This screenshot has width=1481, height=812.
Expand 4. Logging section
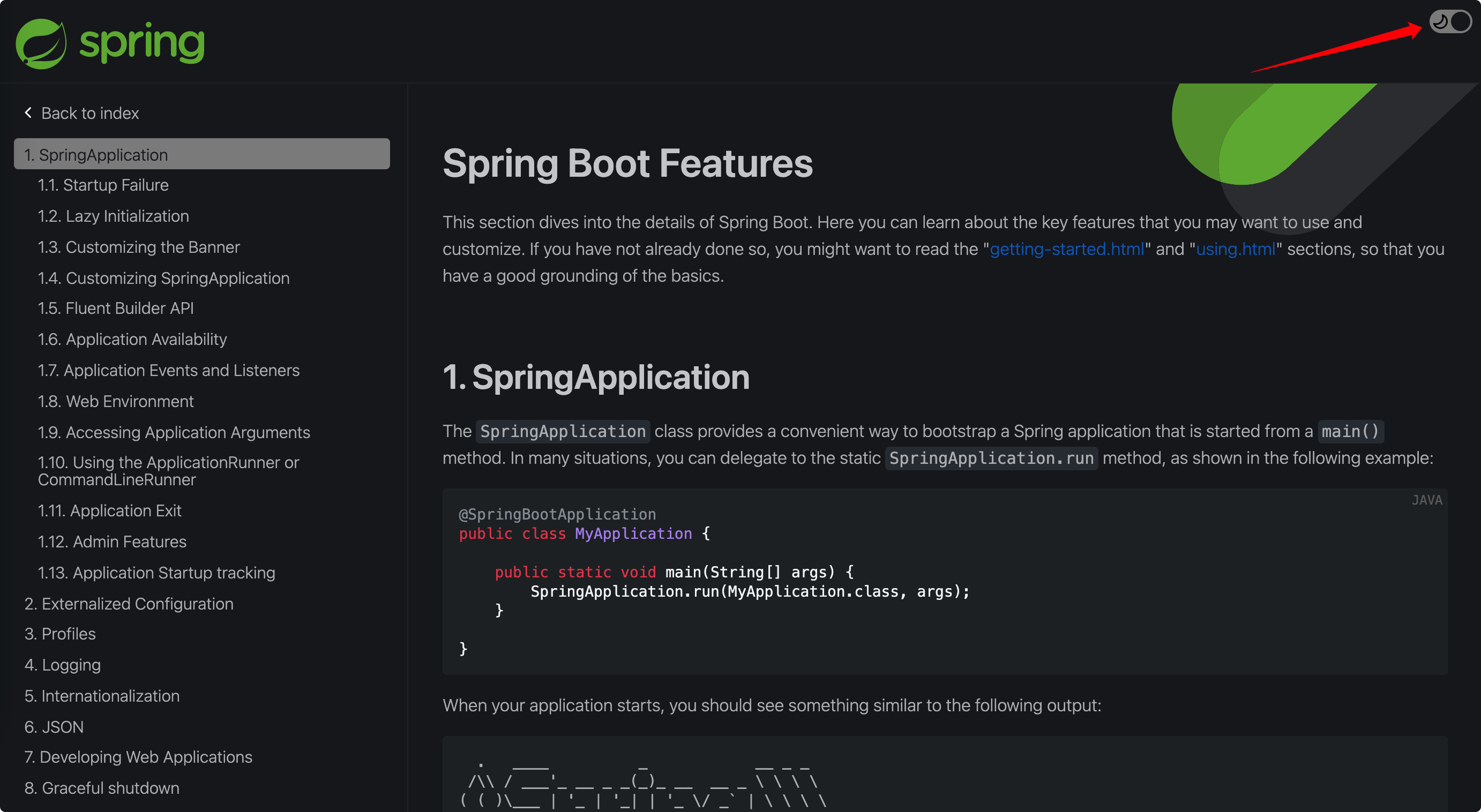pos(63,665)
